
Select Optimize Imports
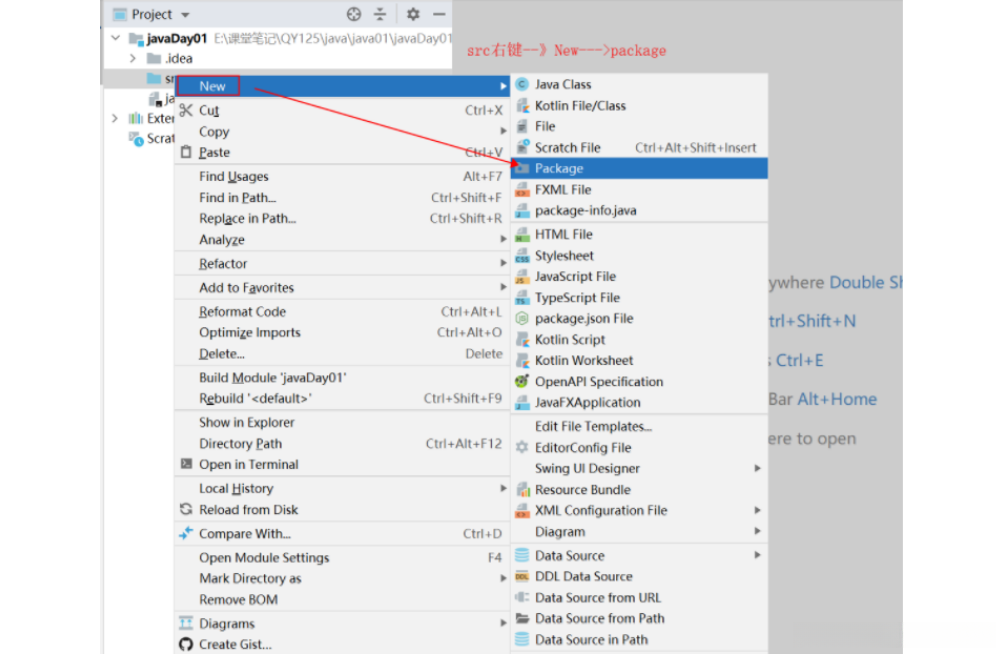click(x=342, y=332)
